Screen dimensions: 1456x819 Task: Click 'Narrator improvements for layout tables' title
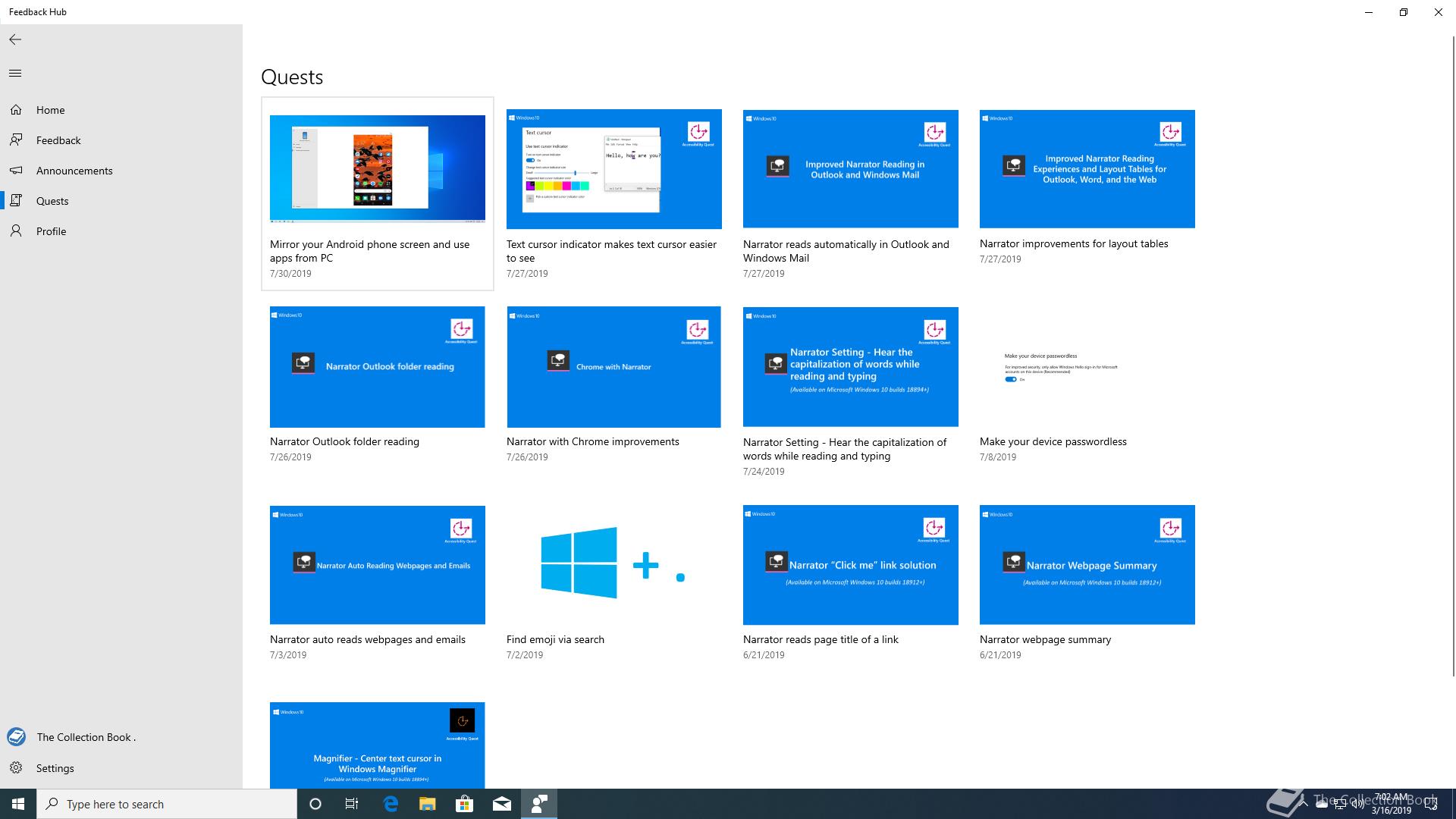[1074, 243]
